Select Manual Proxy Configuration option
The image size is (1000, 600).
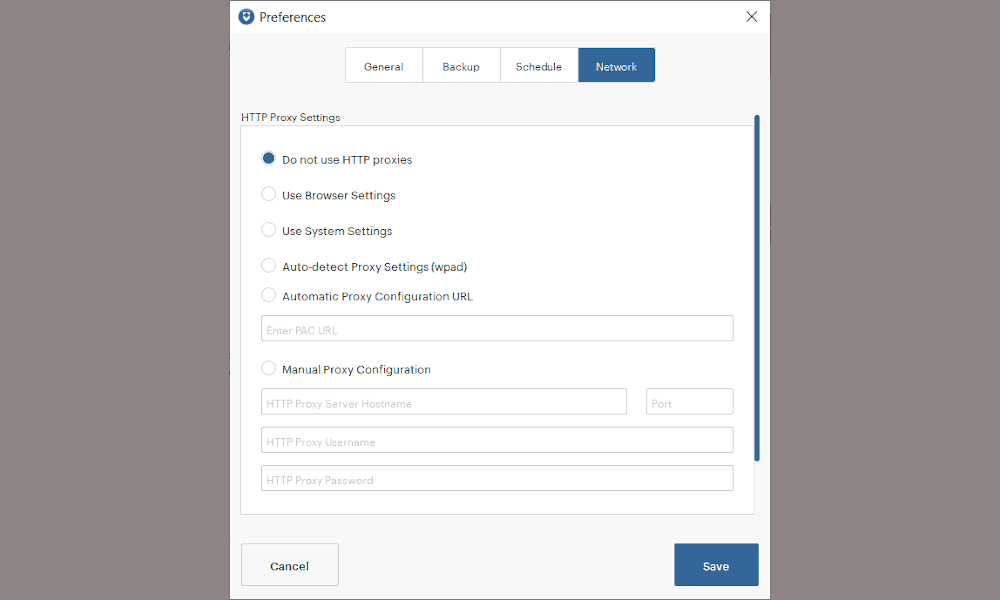click(268, 368)
